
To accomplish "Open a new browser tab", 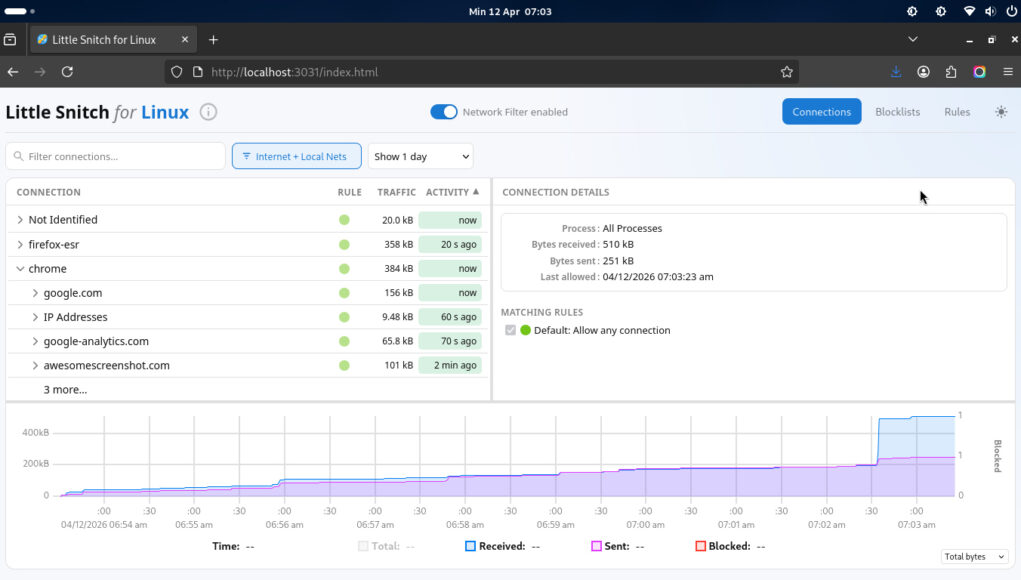I will 213,40.
